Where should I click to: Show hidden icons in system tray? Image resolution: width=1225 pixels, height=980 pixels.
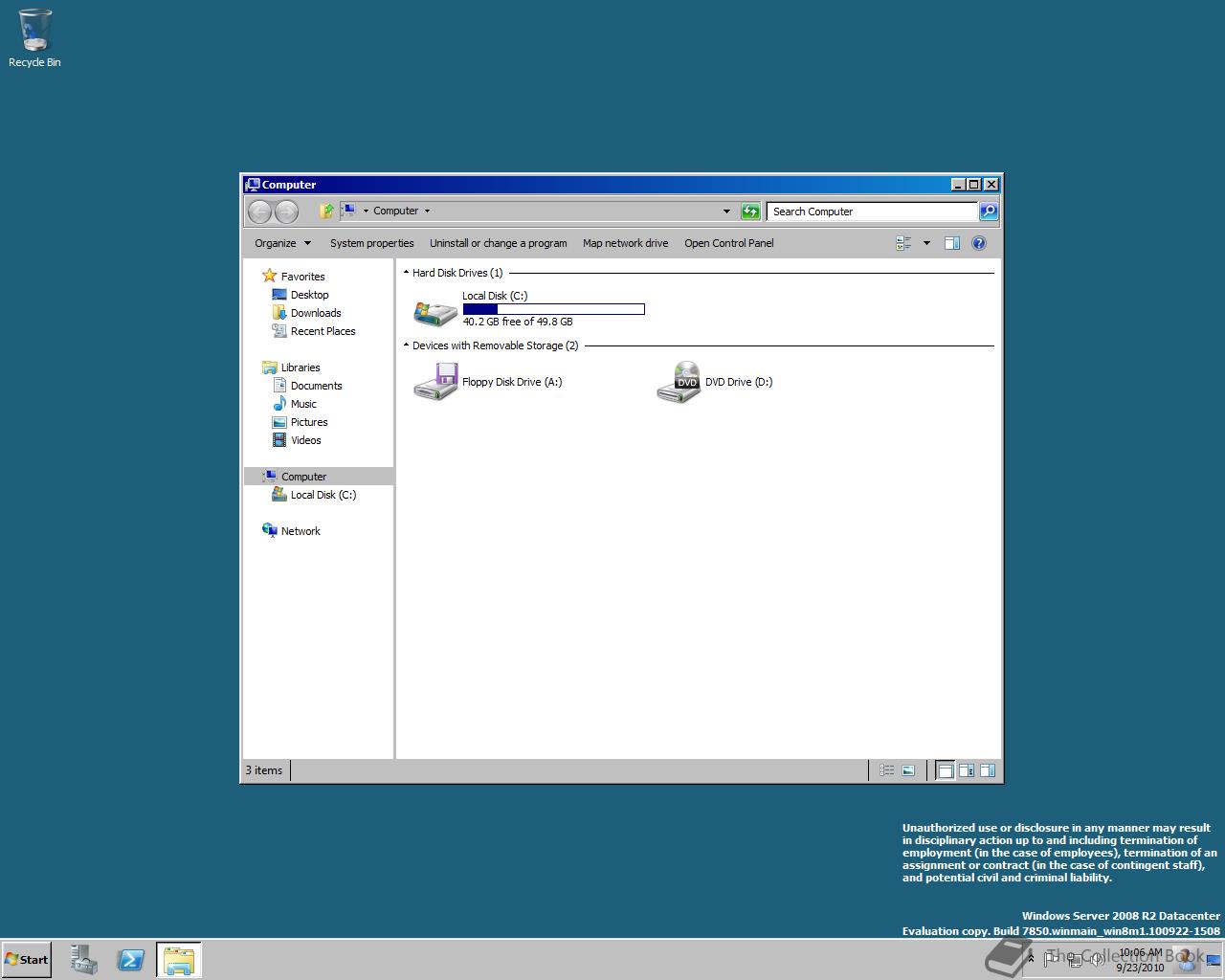coord(1031,959)
